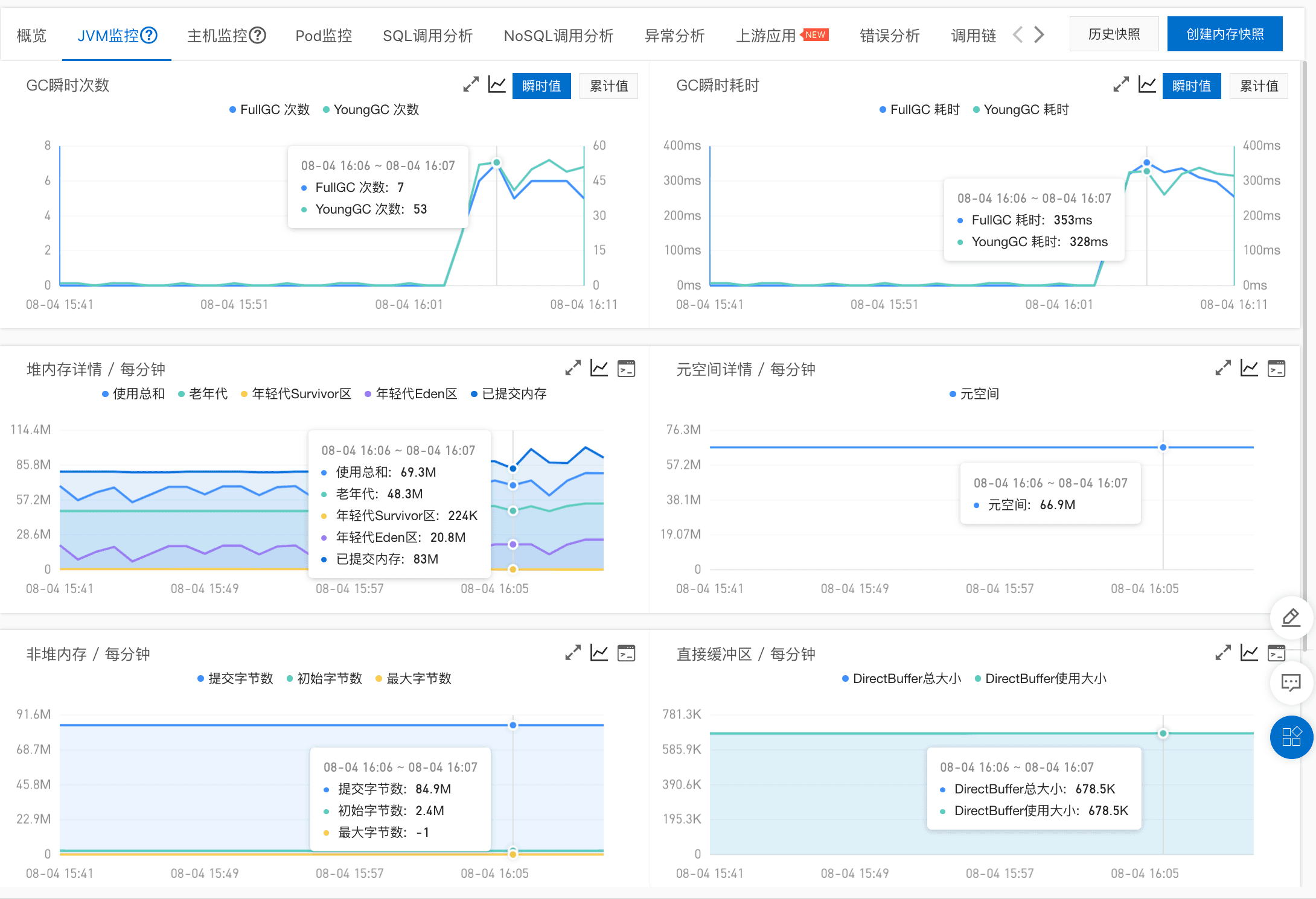This screenshot has width=1316, height=899.
Task: Click line chart icon in GC瞬时耗时 panel
Action: pos(1147,85)
